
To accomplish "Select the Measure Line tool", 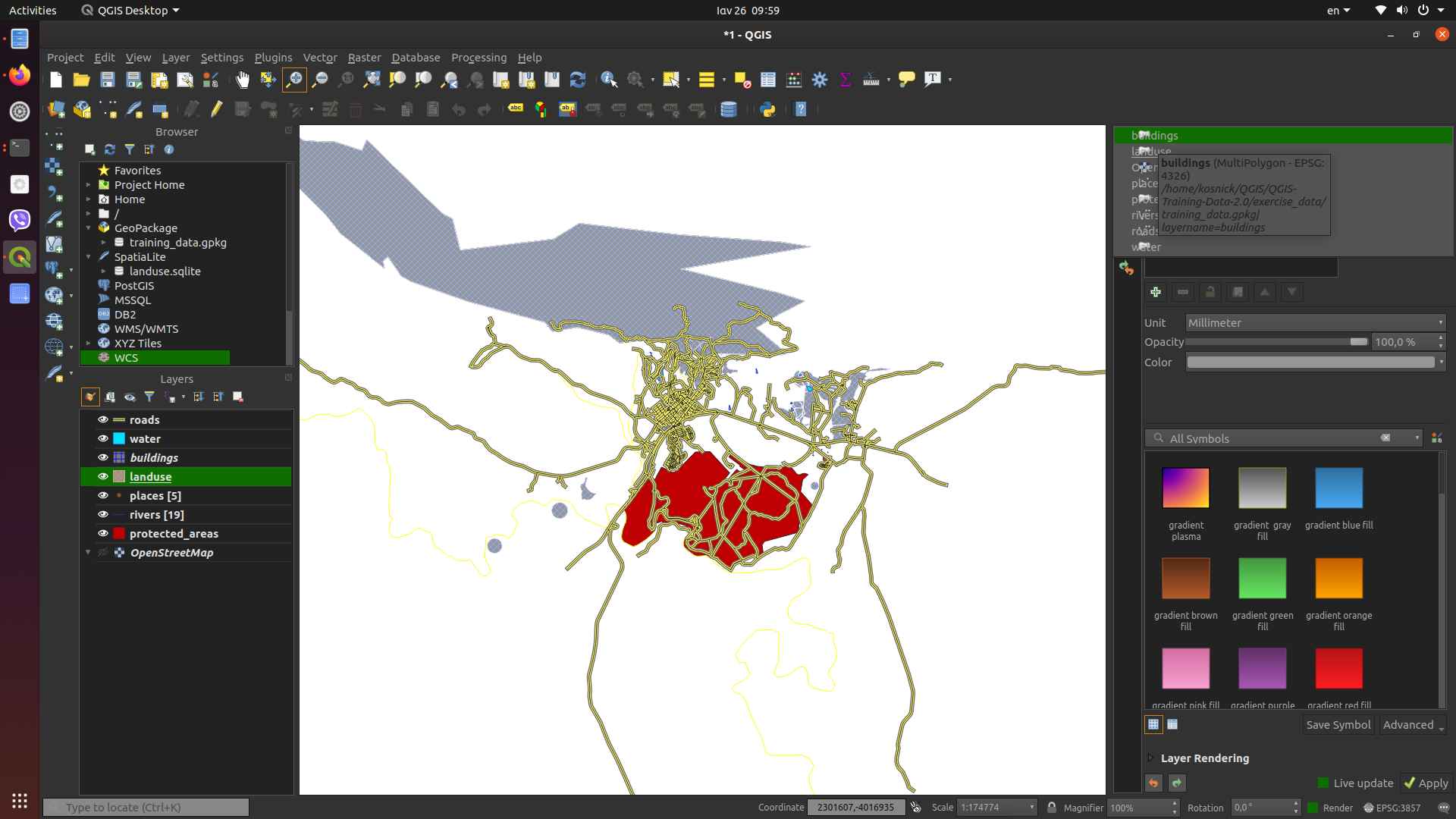I will coord(871,79).
